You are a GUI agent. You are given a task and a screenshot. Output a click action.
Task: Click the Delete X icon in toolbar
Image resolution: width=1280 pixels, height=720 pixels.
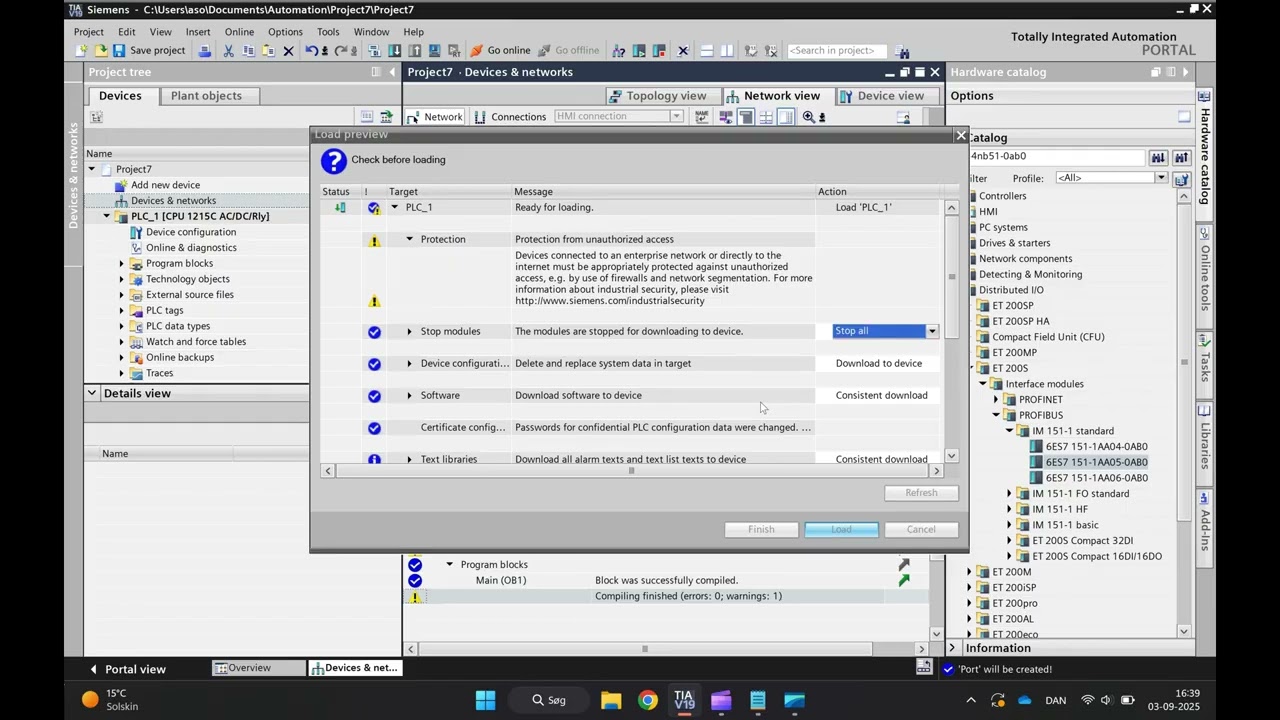tap(289, 51)
